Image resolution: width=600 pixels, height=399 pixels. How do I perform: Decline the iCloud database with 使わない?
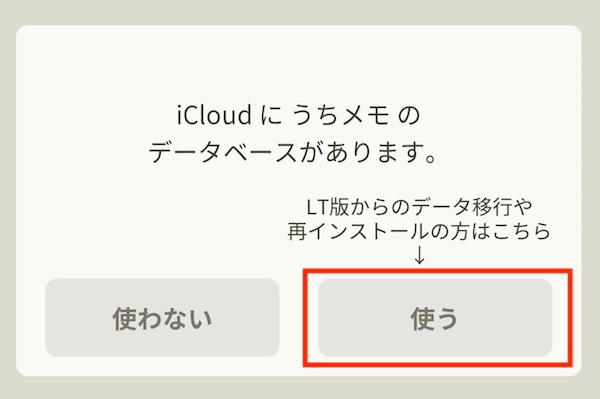(x=162, y=318)
